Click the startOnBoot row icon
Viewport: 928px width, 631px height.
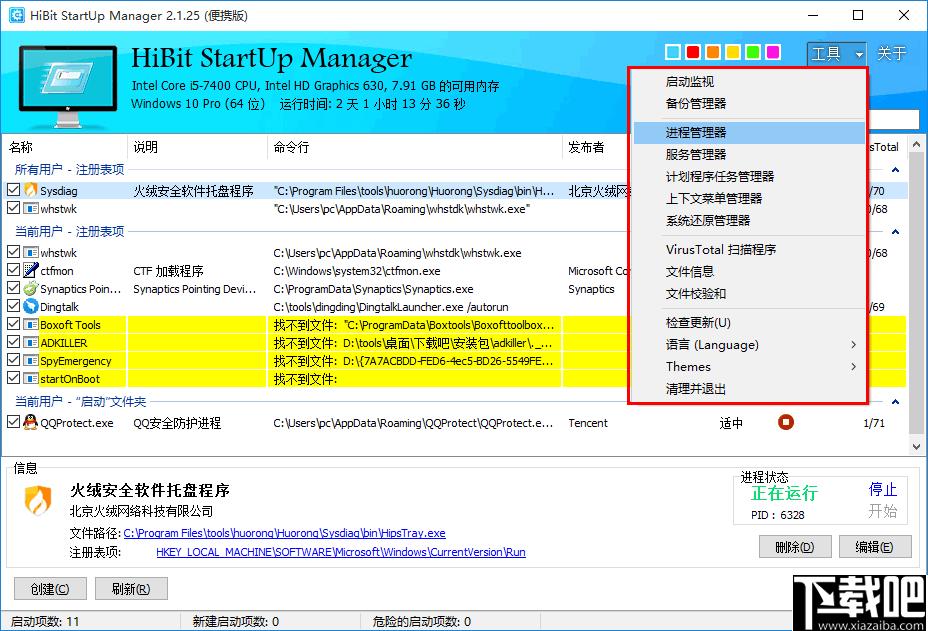click(x=31, y=378)
